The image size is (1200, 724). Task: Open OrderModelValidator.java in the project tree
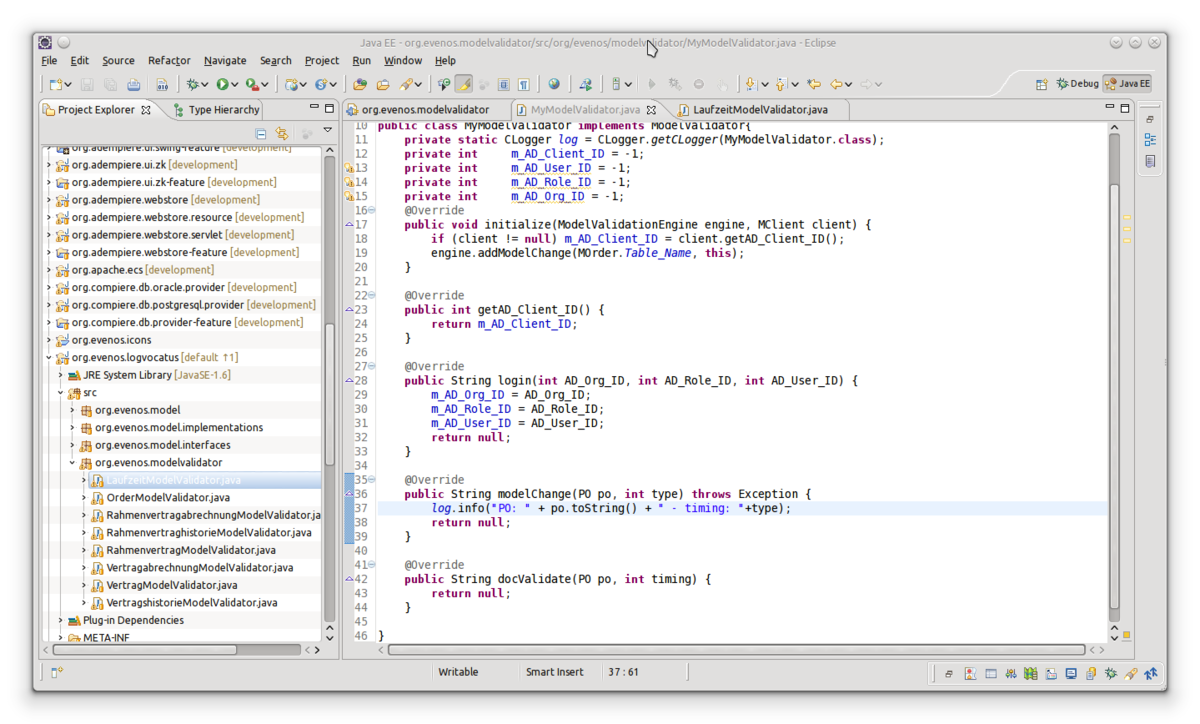[x=167, y=498]
